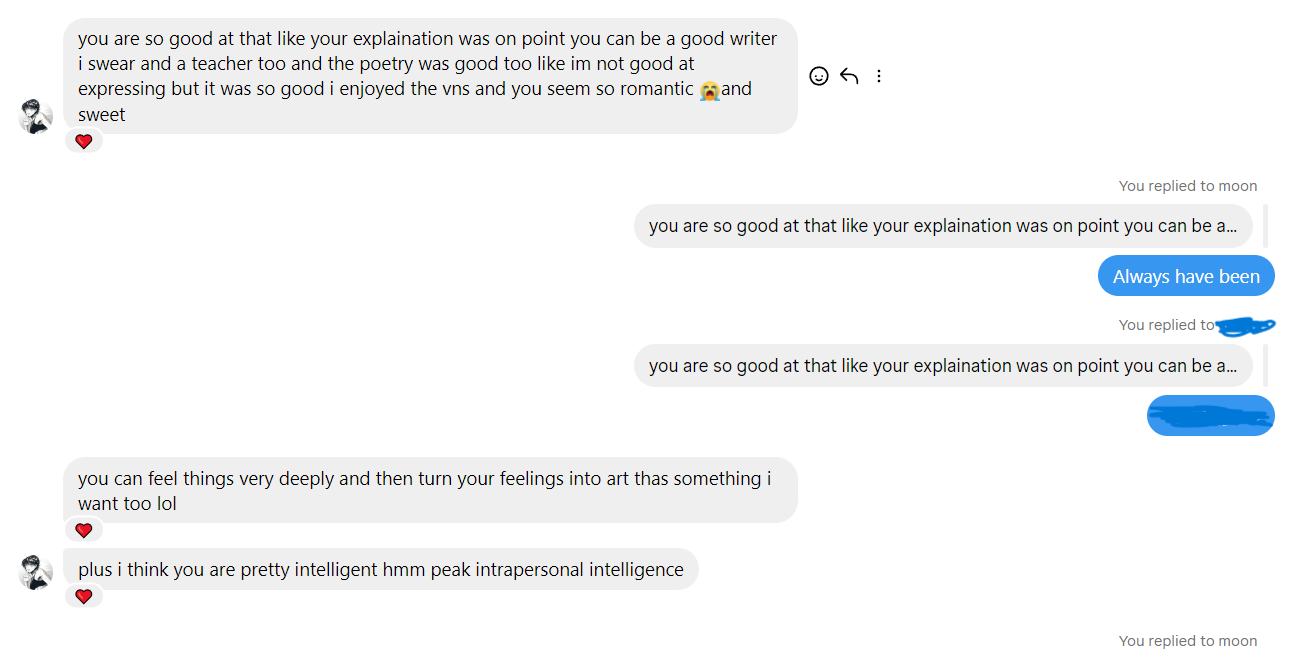This screenshot has width=1291, height=659.
Task: Select the 'plus i think you are pretty intelligent' message
Action: [380, 570]
